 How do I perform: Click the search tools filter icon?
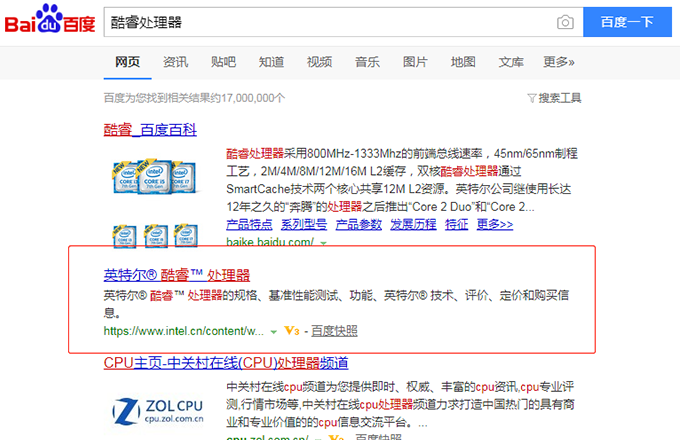pyautogui.click(x=531, y=98)
